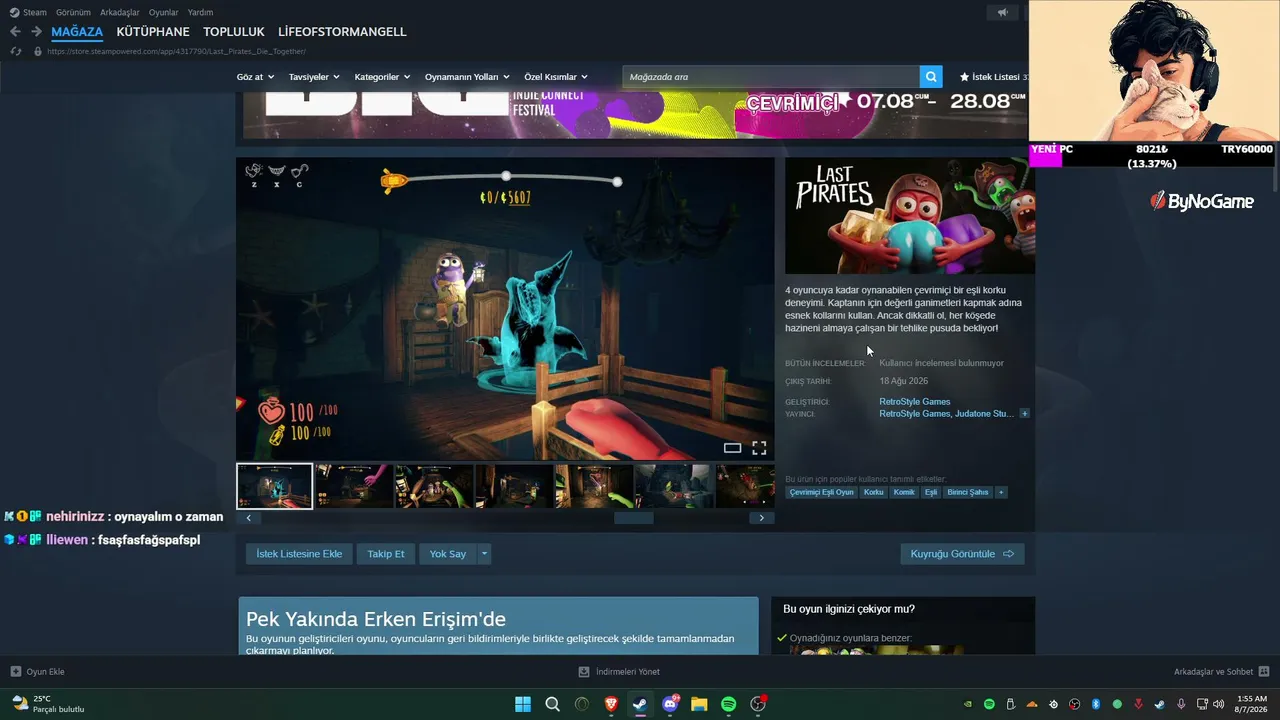Open Windows taskbar search
The height and width of the screenshot is (720, 1280).
[x=552, y=704]
